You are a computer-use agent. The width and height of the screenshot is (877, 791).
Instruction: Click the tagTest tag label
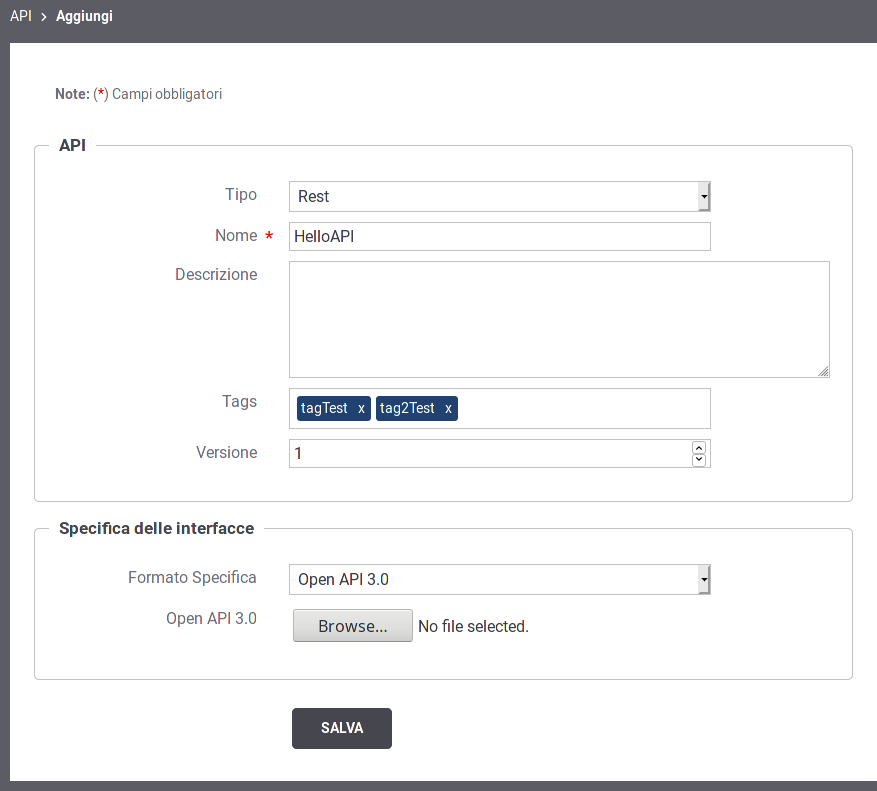(x=324, y=408)
